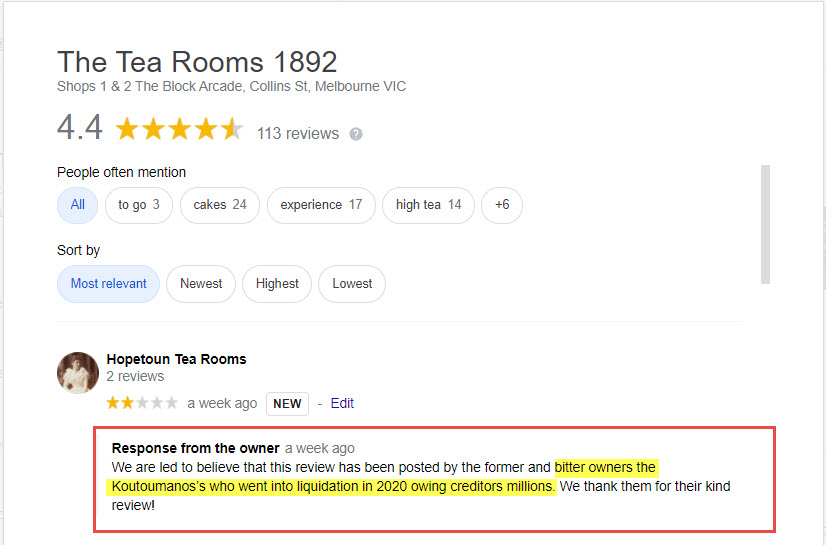826x545 pixels.
Task: Click the NEW badge on the review
Action: [x=287, y=403]
